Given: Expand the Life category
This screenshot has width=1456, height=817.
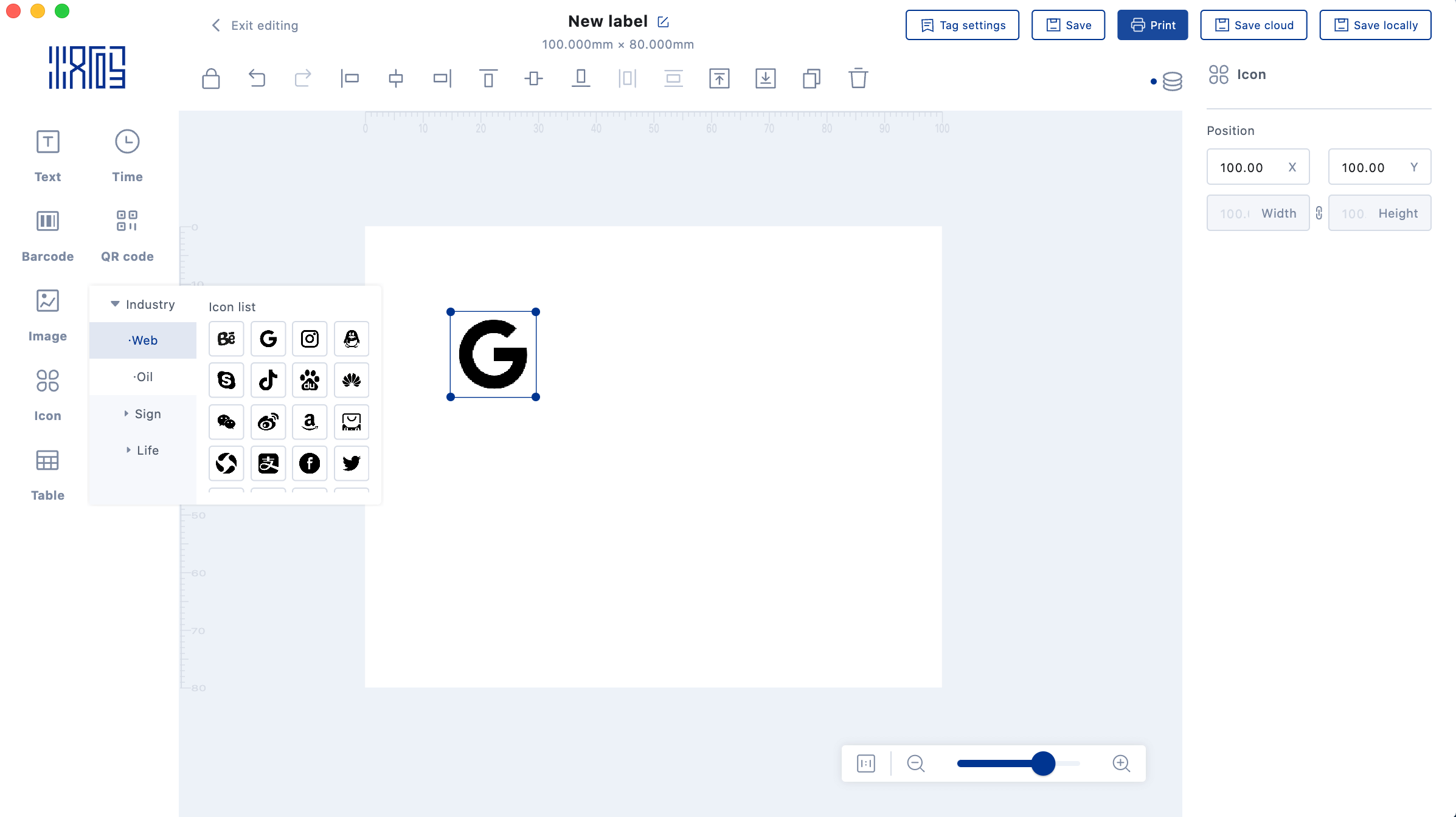Looking at the screenshot, I should pyautogui.click(x=144, y=450).
